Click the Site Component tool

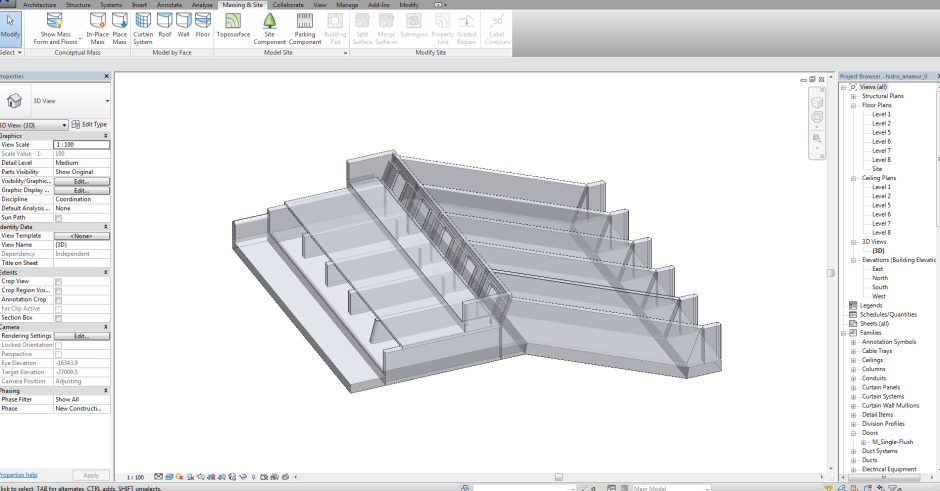(x=270, y=28)
